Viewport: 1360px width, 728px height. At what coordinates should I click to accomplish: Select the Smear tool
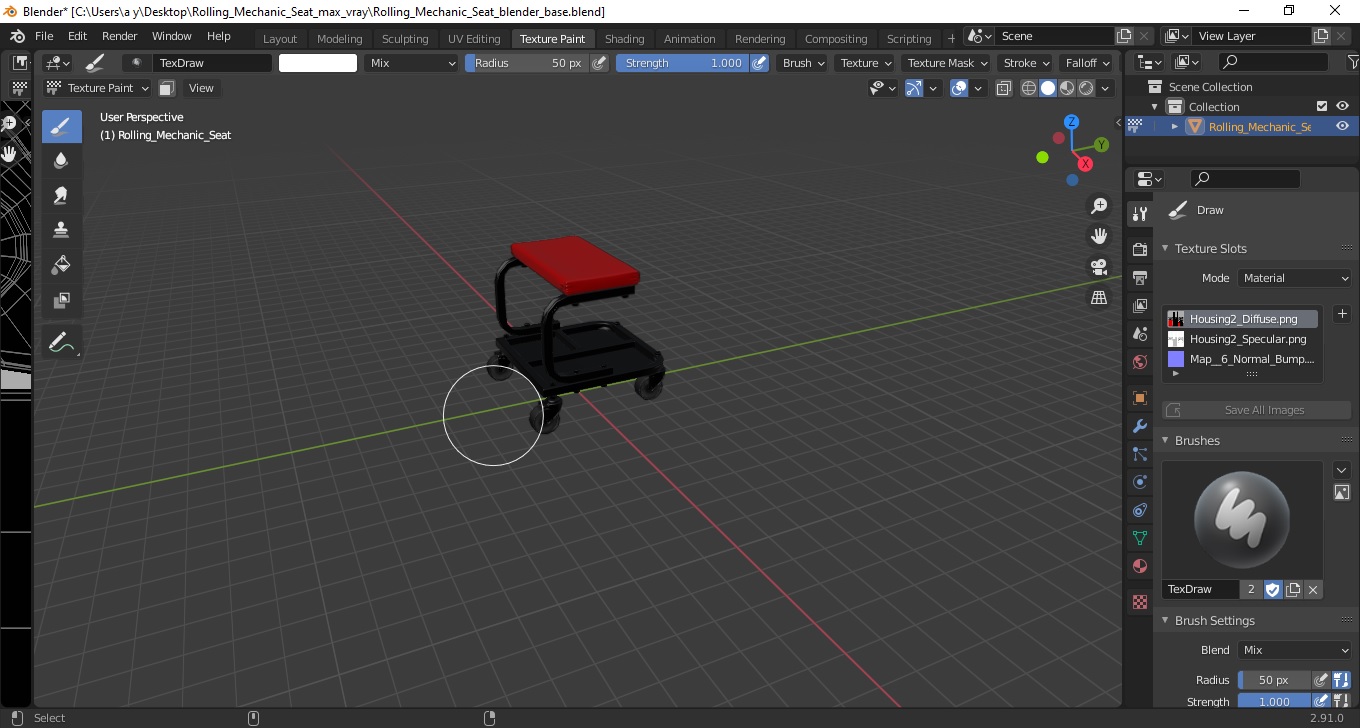(x=61, y=196)
